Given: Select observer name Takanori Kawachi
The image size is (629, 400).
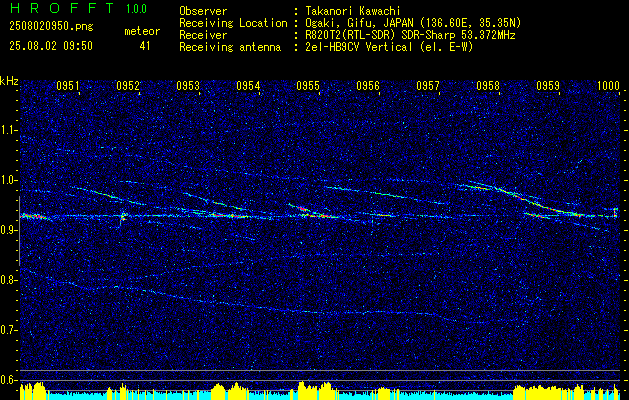Looking at the screenshot, I should pyautogui.click(x=353, y=11).
